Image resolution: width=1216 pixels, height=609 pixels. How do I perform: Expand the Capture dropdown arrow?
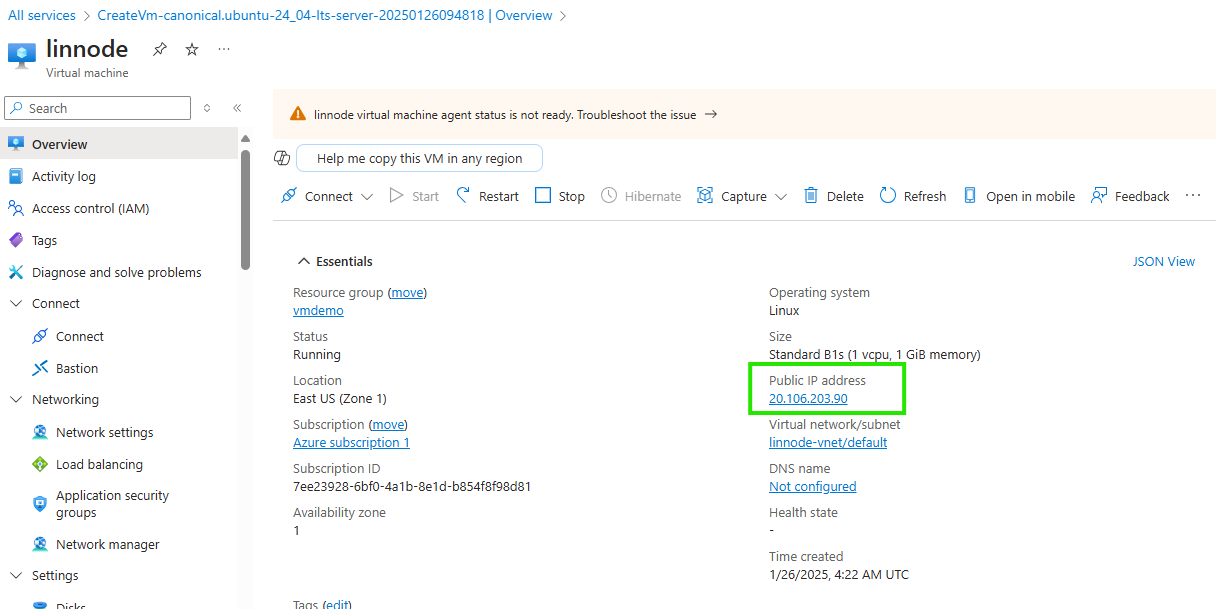coord(781,197)
